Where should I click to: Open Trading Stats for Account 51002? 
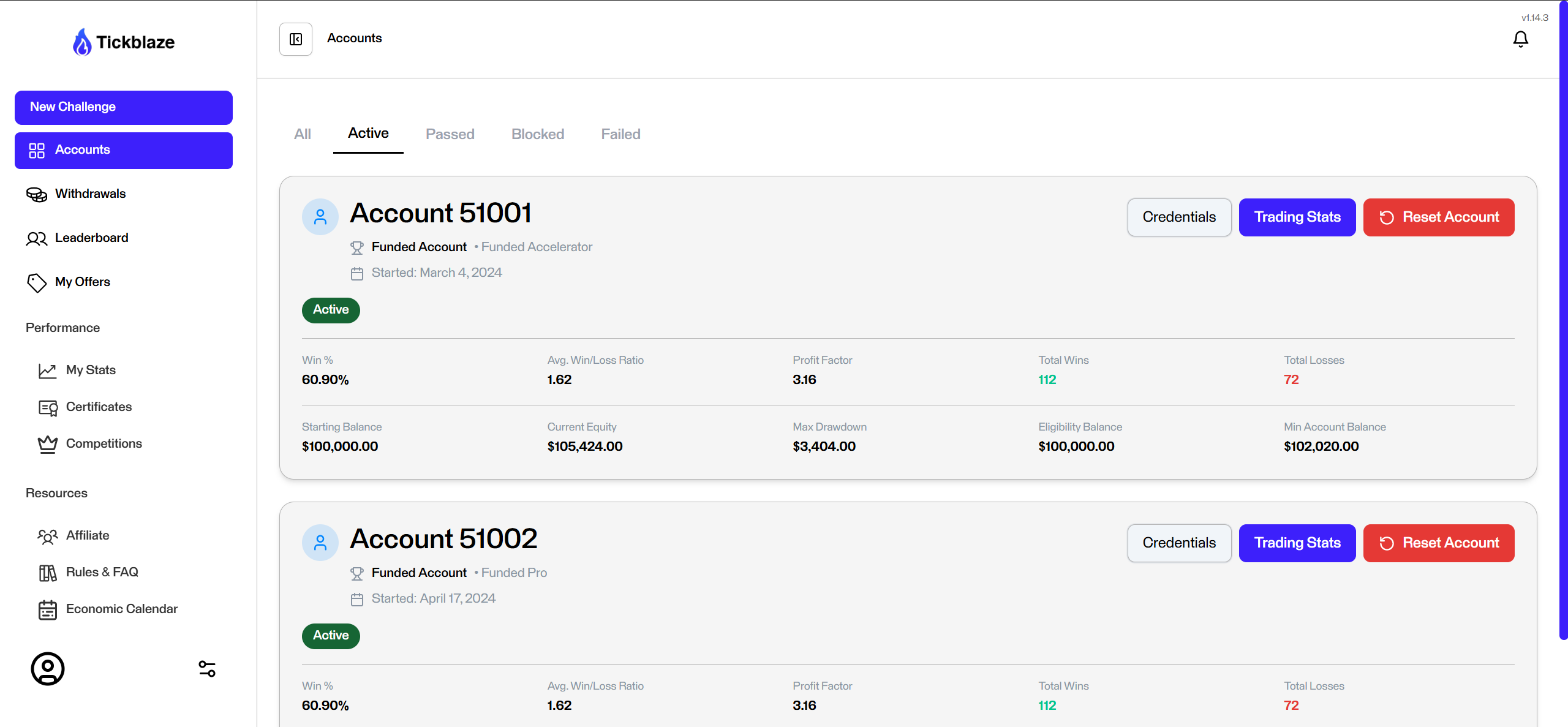coord(1297,543)
